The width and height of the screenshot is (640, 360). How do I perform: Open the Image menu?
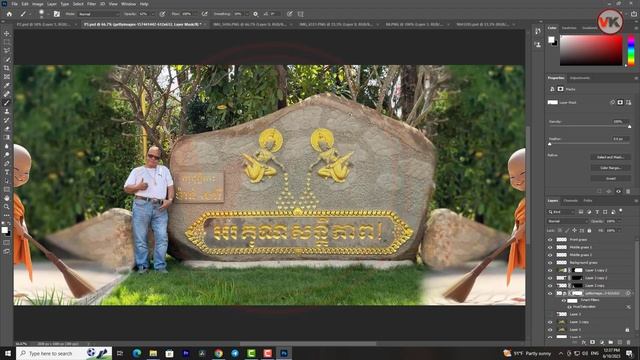tap(38, 4)
